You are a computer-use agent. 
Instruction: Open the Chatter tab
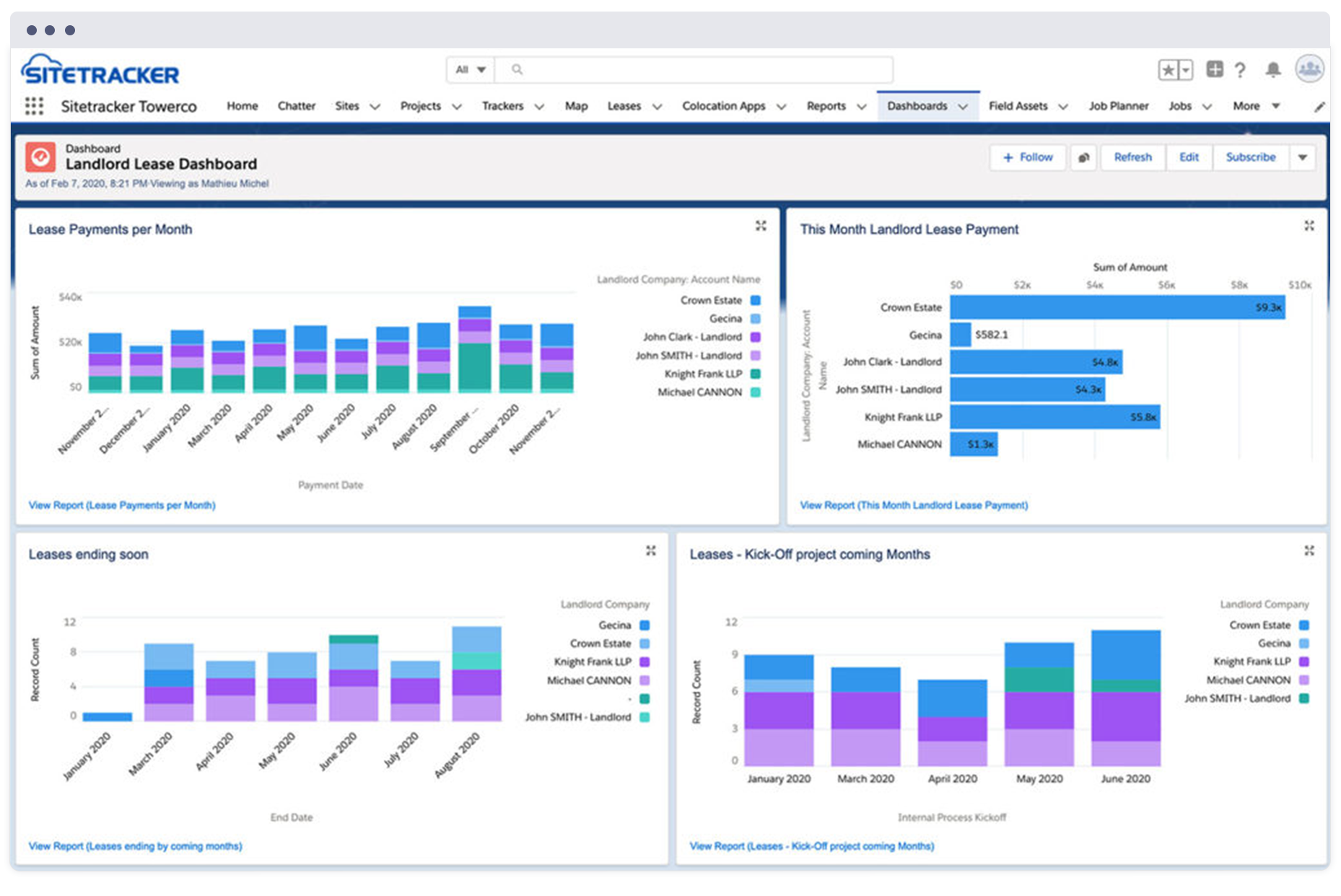297,106
